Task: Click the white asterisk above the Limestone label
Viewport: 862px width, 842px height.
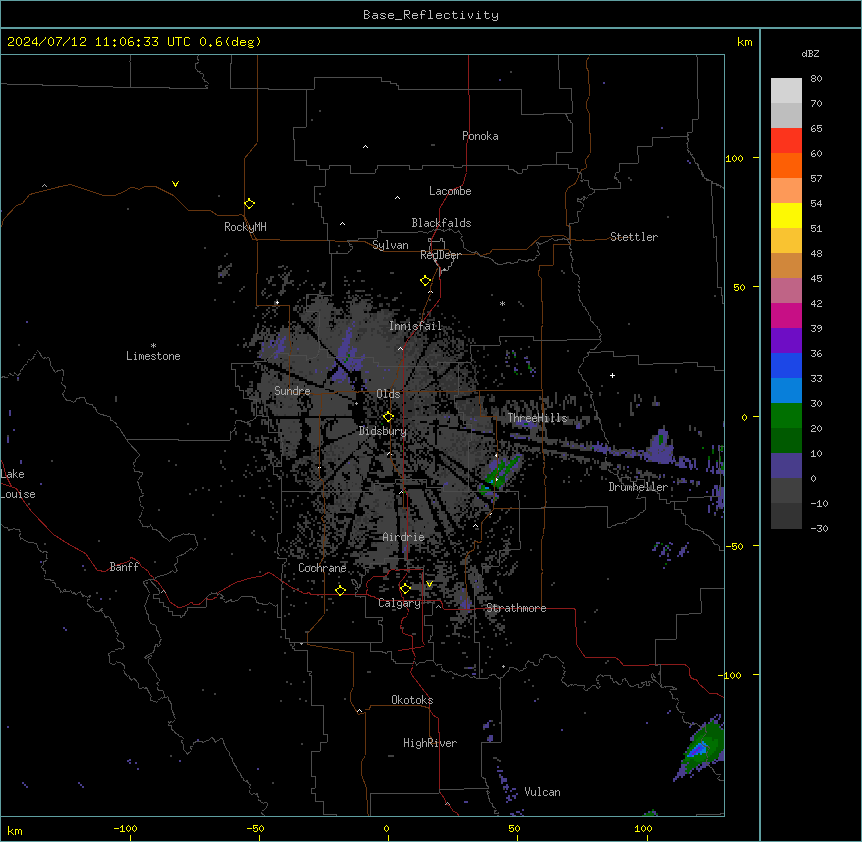Action: pos(153,346)
